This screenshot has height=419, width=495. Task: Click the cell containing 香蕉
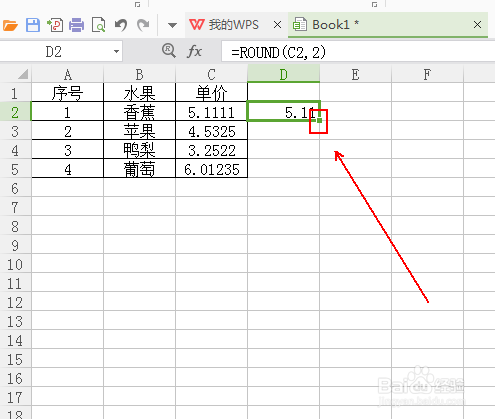[139, 112]
